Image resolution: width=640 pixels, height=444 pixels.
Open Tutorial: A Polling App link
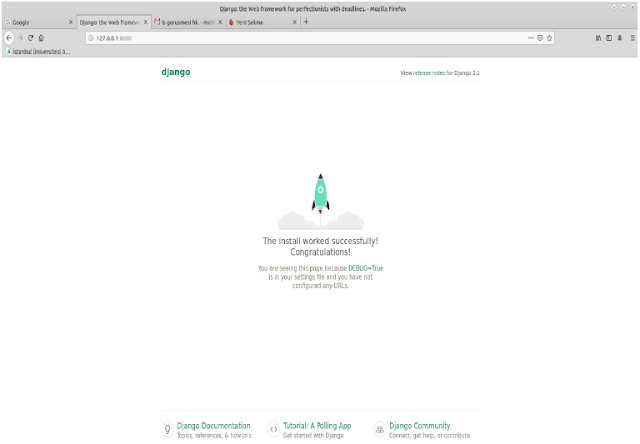pyautogui.click(x=317, y=426)
